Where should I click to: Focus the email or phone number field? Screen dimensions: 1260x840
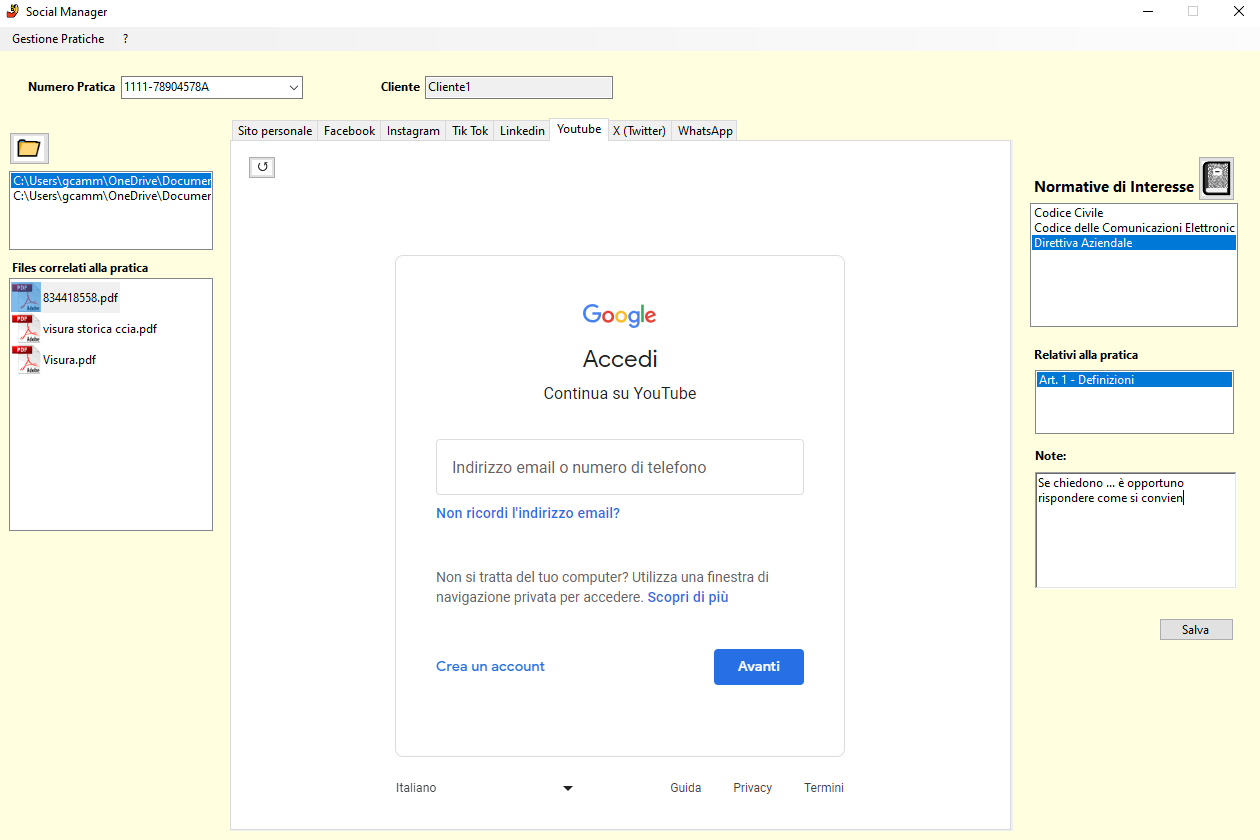(620, 467)
